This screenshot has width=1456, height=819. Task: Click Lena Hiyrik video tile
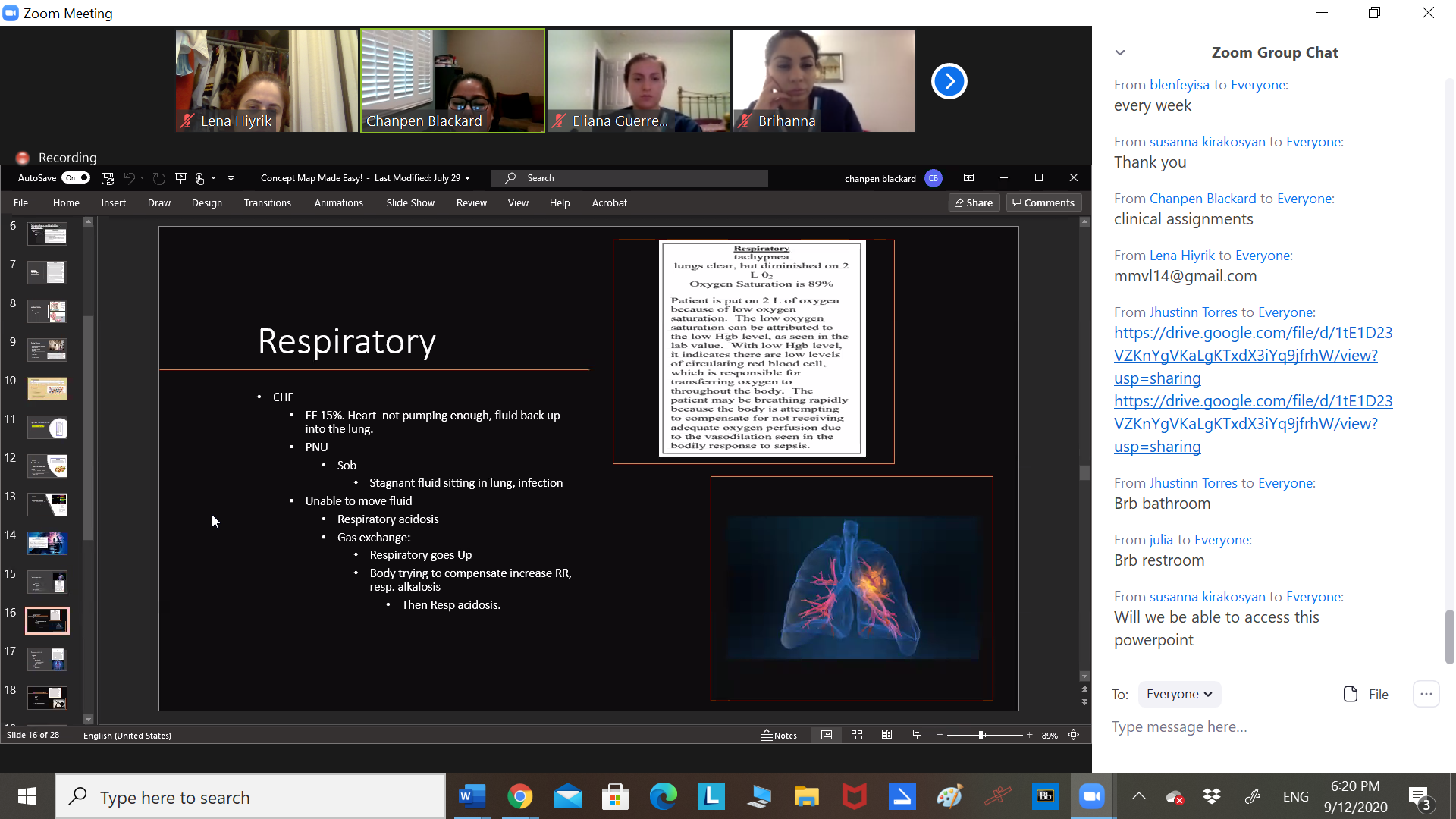click(x=267, y=81)
